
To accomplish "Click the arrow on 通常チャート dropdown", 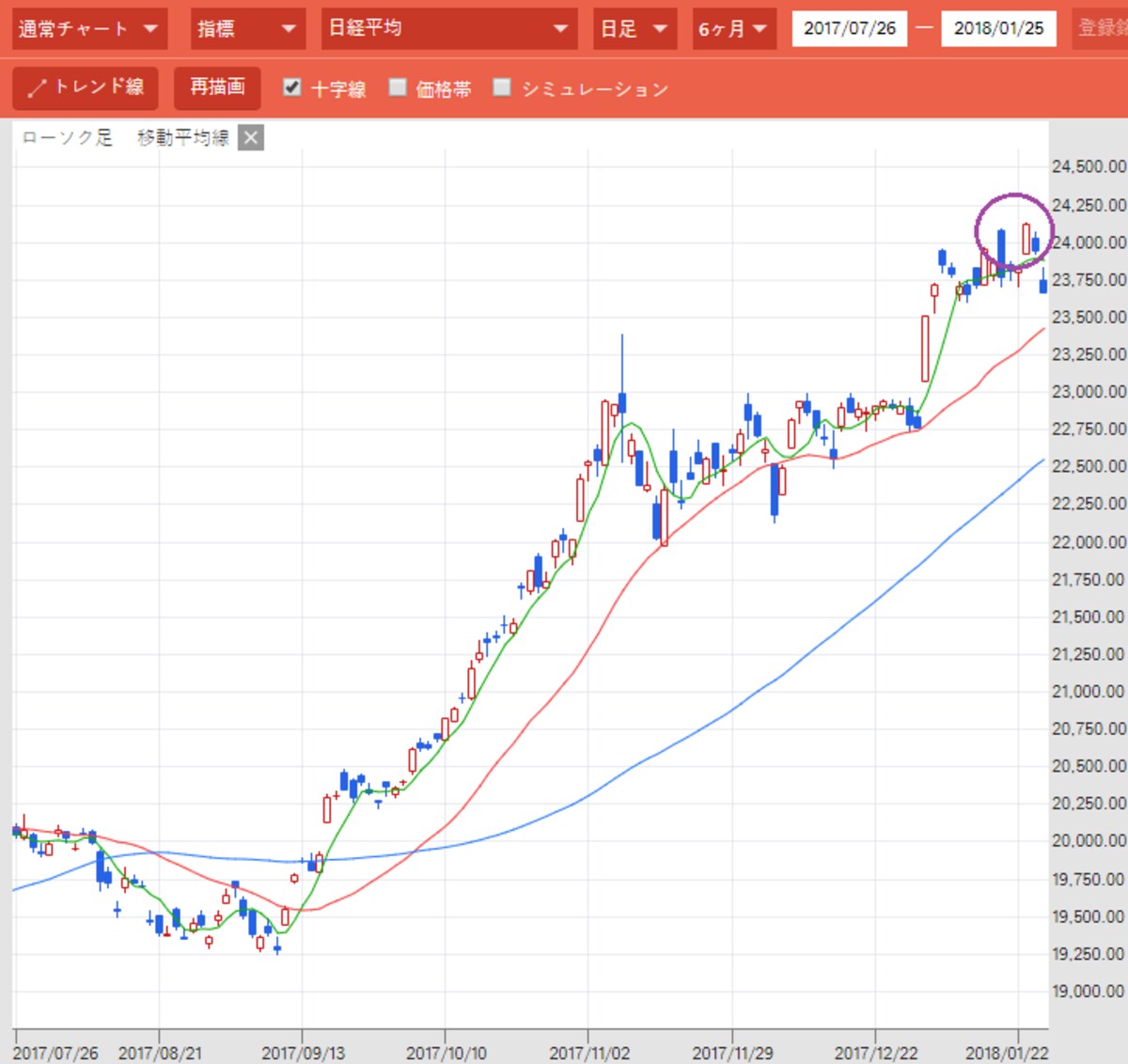I will click(150, 29).
